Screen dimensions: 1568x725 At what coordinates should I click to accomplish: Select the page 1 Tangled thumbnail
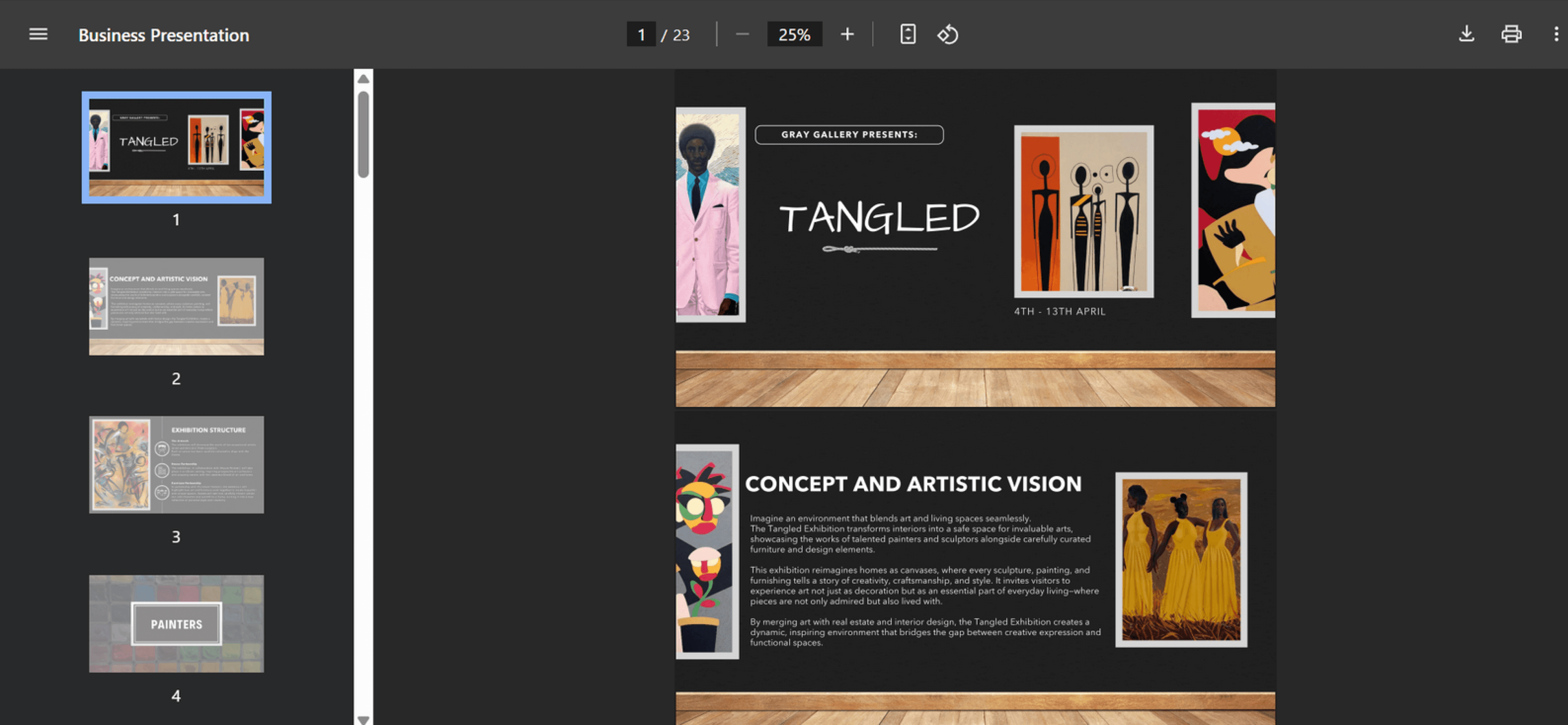177,147
